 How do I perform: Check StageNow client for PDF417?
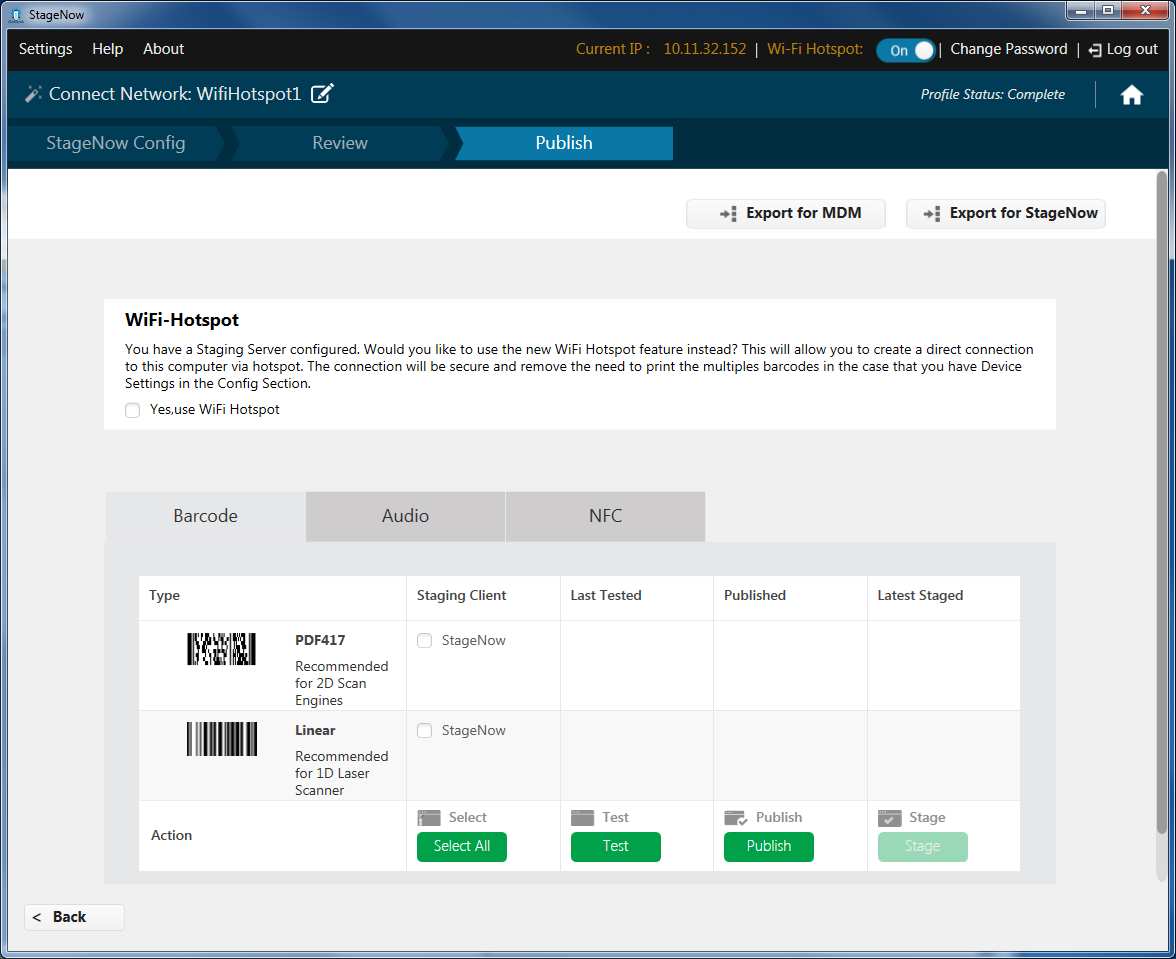point(425,641)
